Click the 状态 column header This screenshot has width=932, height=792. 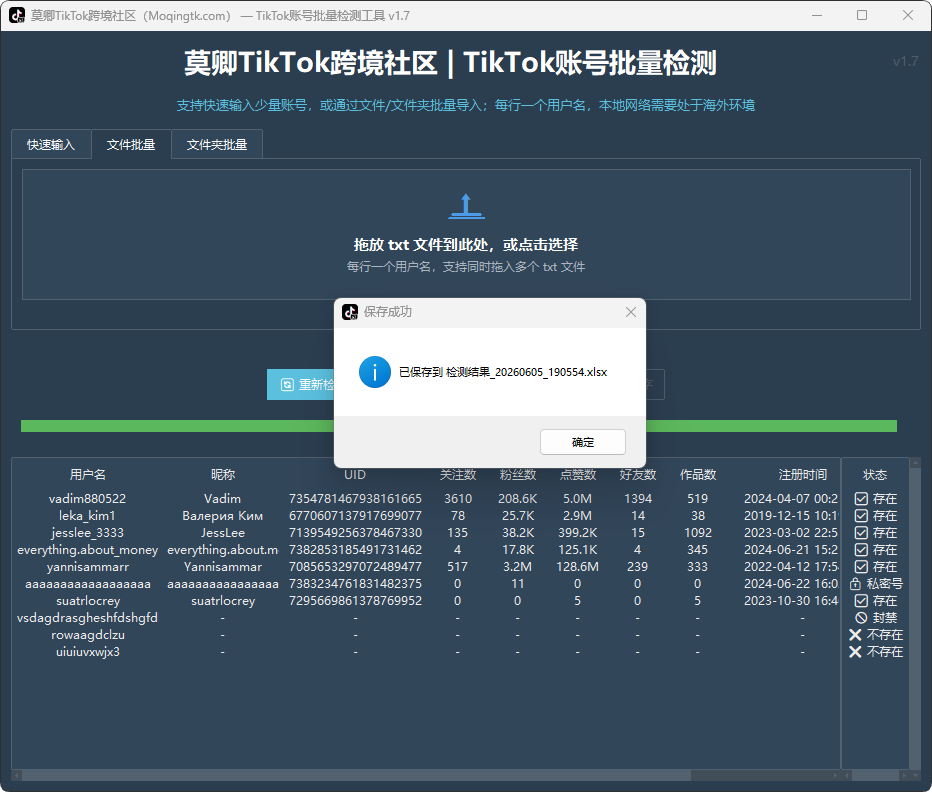pyautogui.click(x=875, y=474)
